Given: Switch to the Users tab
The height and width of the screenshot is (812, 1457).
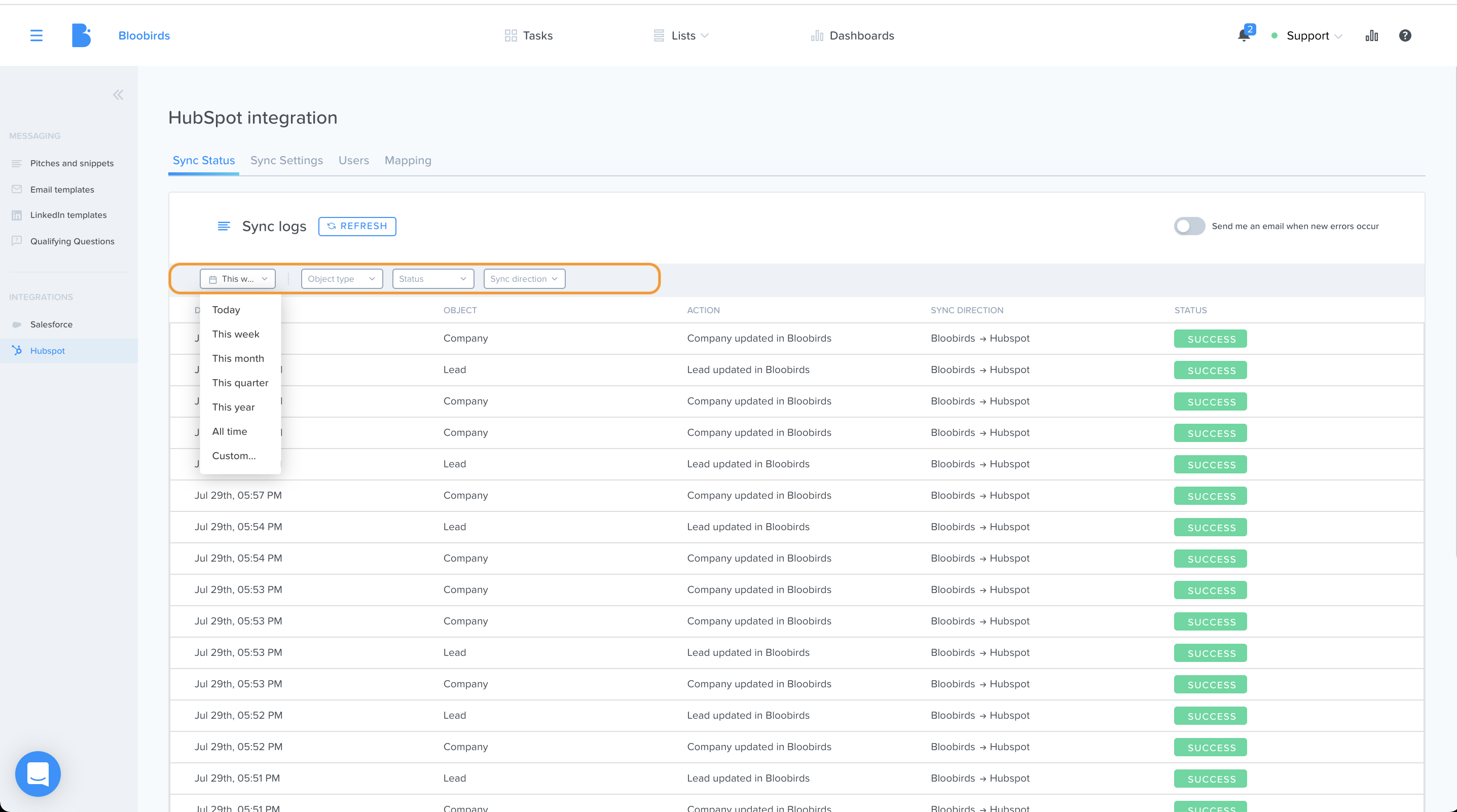Looking at the screenshot, I should (x=353, y=161).
